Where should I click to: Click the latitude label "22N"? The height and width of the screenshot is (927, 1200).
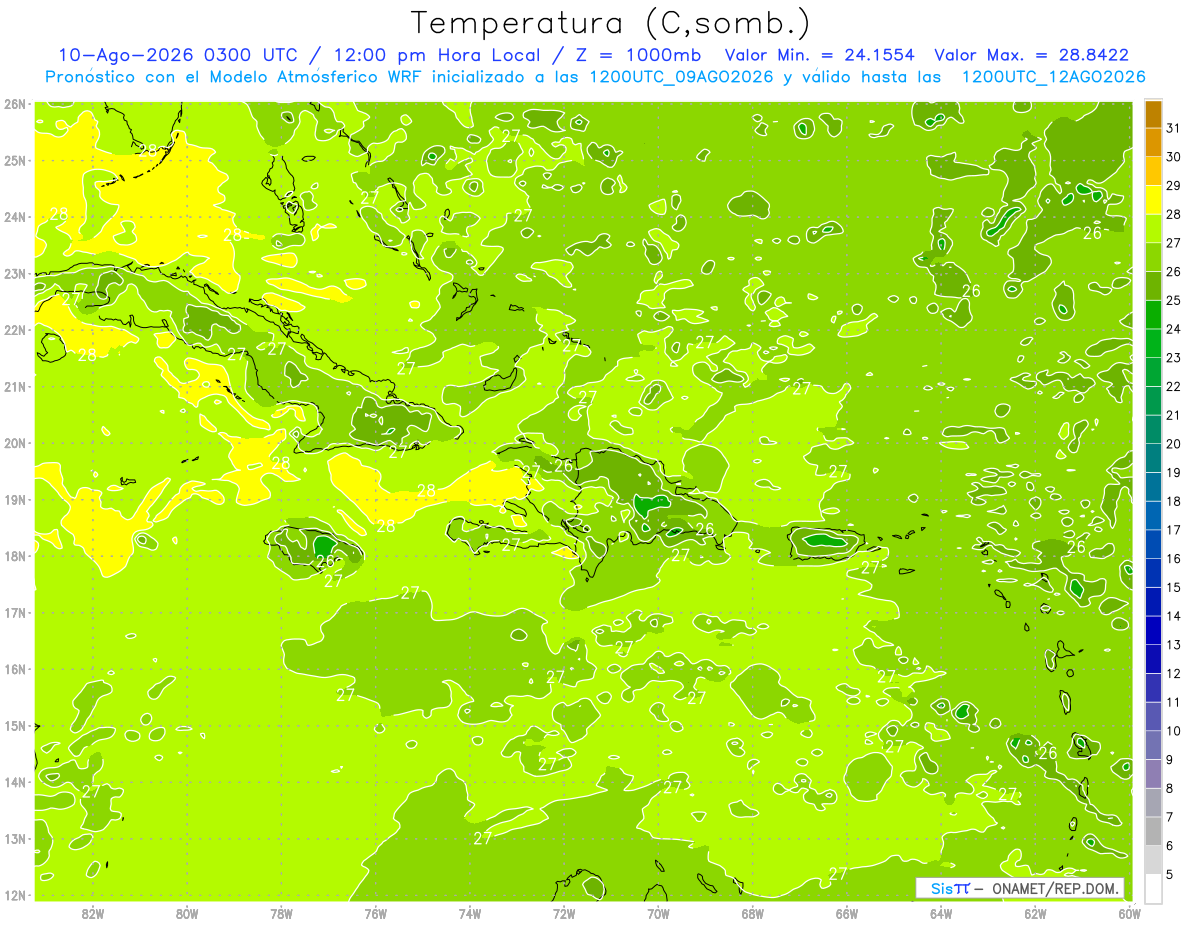tap(15, 330)
